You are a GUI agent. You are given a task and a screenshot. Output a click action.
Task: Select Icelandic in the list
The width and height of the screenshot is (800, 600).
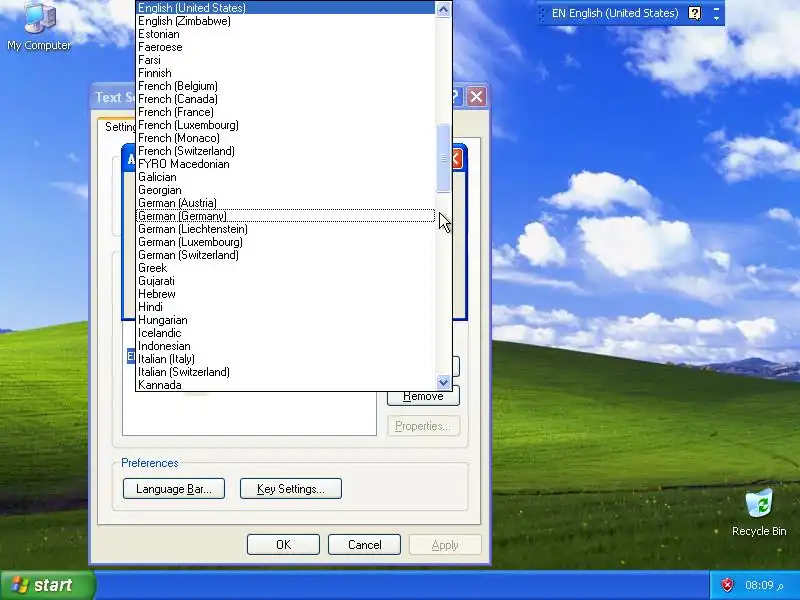(x=286, y=333)
